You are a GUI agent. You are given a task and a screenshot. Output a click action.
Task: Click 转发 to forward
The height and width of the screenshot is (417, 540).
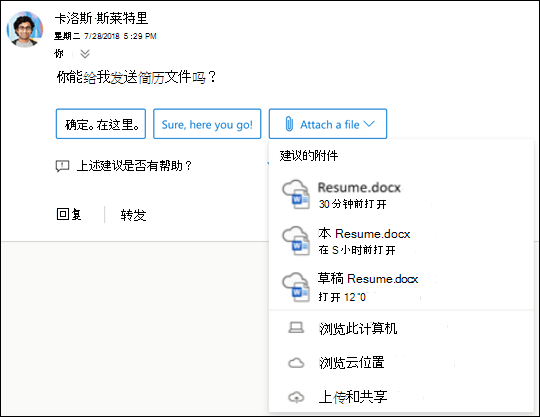134,215
